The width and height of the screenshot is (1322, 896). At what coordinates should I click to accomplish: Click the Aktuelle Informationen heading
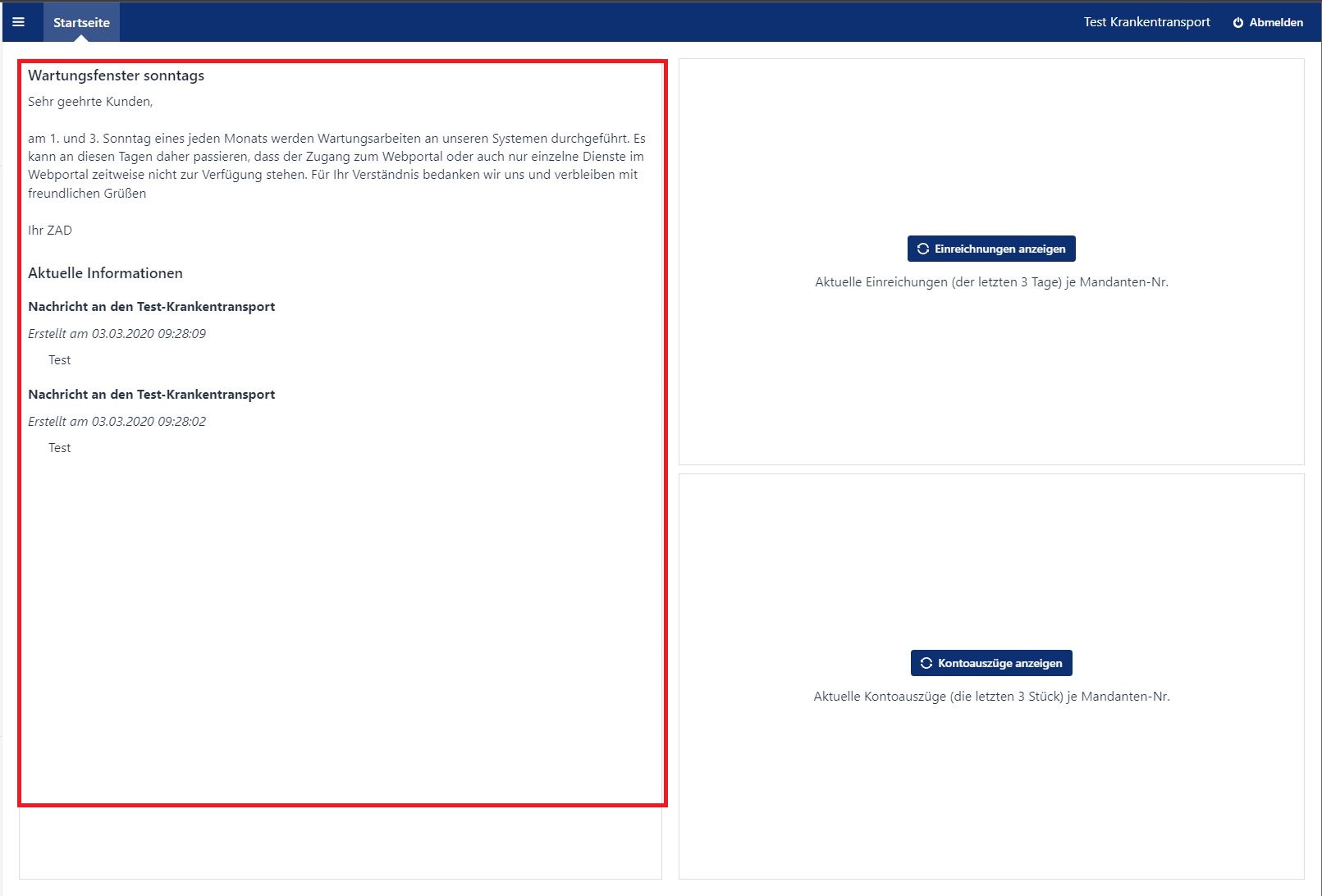point(105,273)
